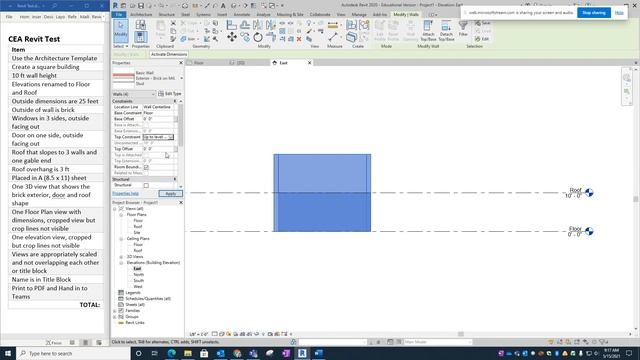Toggle the Room Bounding checkbox
Viewport: 640px width, 360px height.
(x=146, y=167)
